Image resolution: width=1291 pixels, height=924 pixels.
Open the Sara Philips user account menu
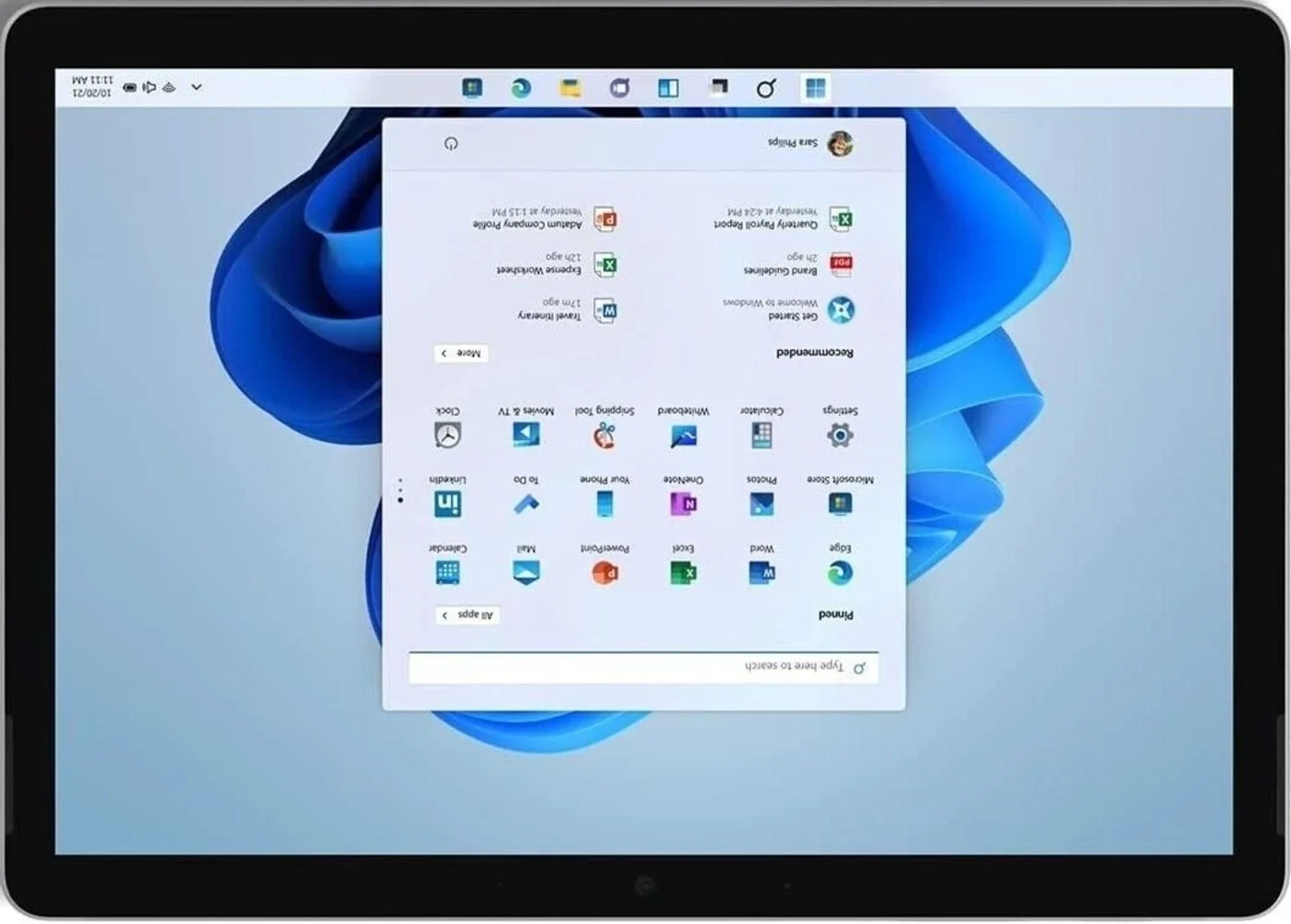(810, 143)
